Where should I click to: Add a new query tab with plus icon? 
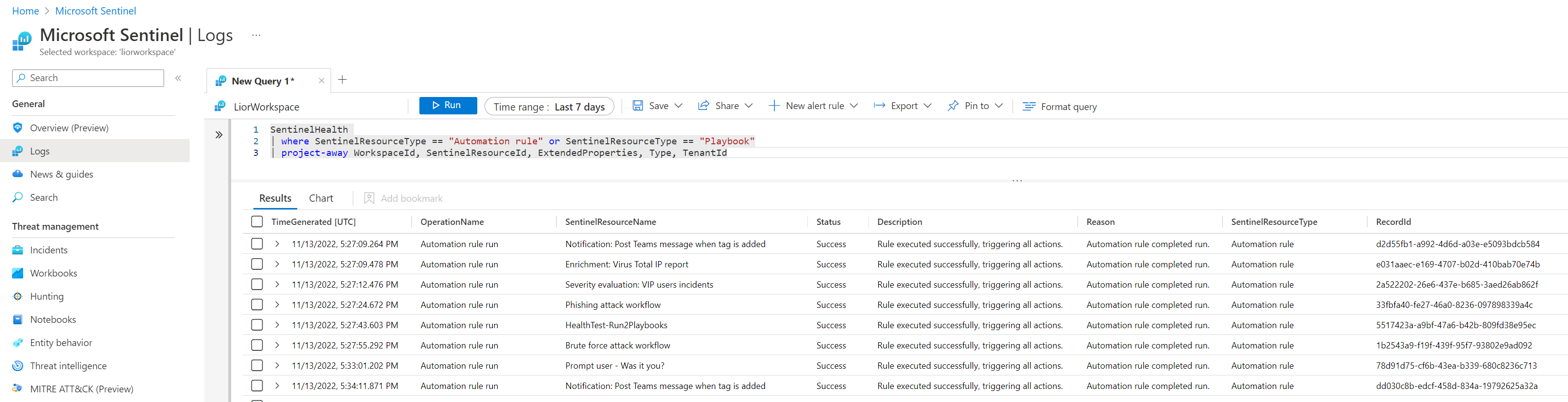pyautogui.click(x=342, y=80)
